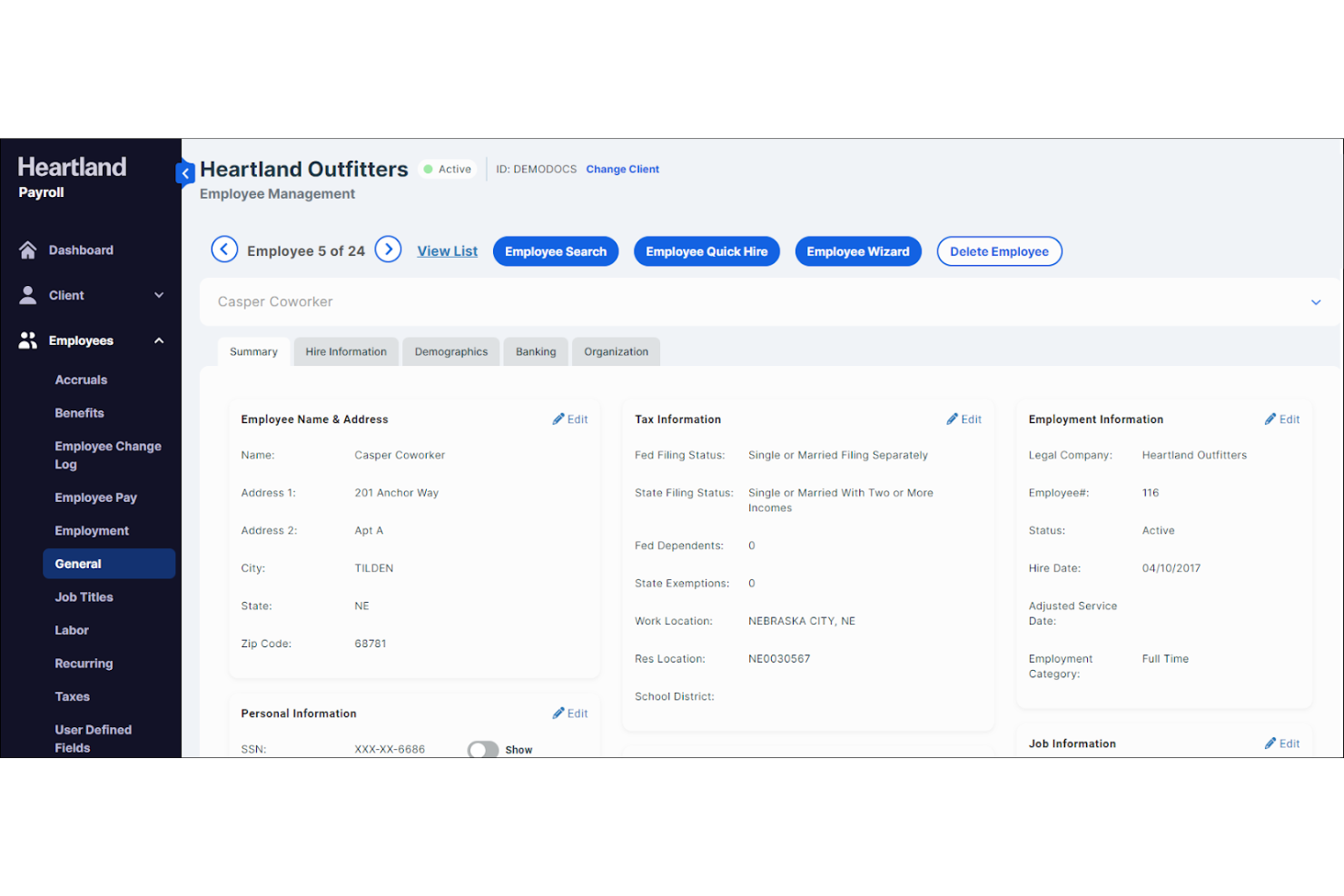Viewport: 1344px width, 896px height.
Task: Click the Full Time employment category
Action: (x=1165, y=659)
